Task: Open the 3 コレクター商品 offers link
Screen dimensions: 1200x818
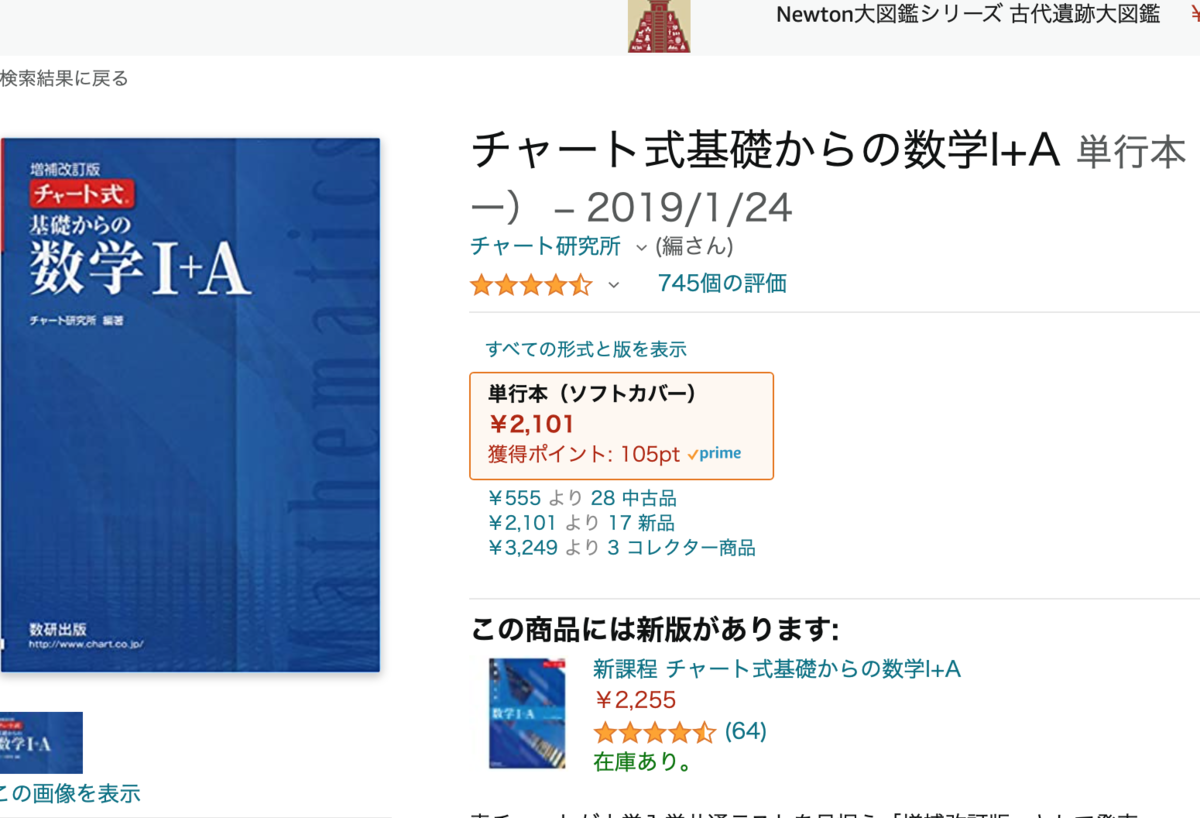Action: click(681, 548)
